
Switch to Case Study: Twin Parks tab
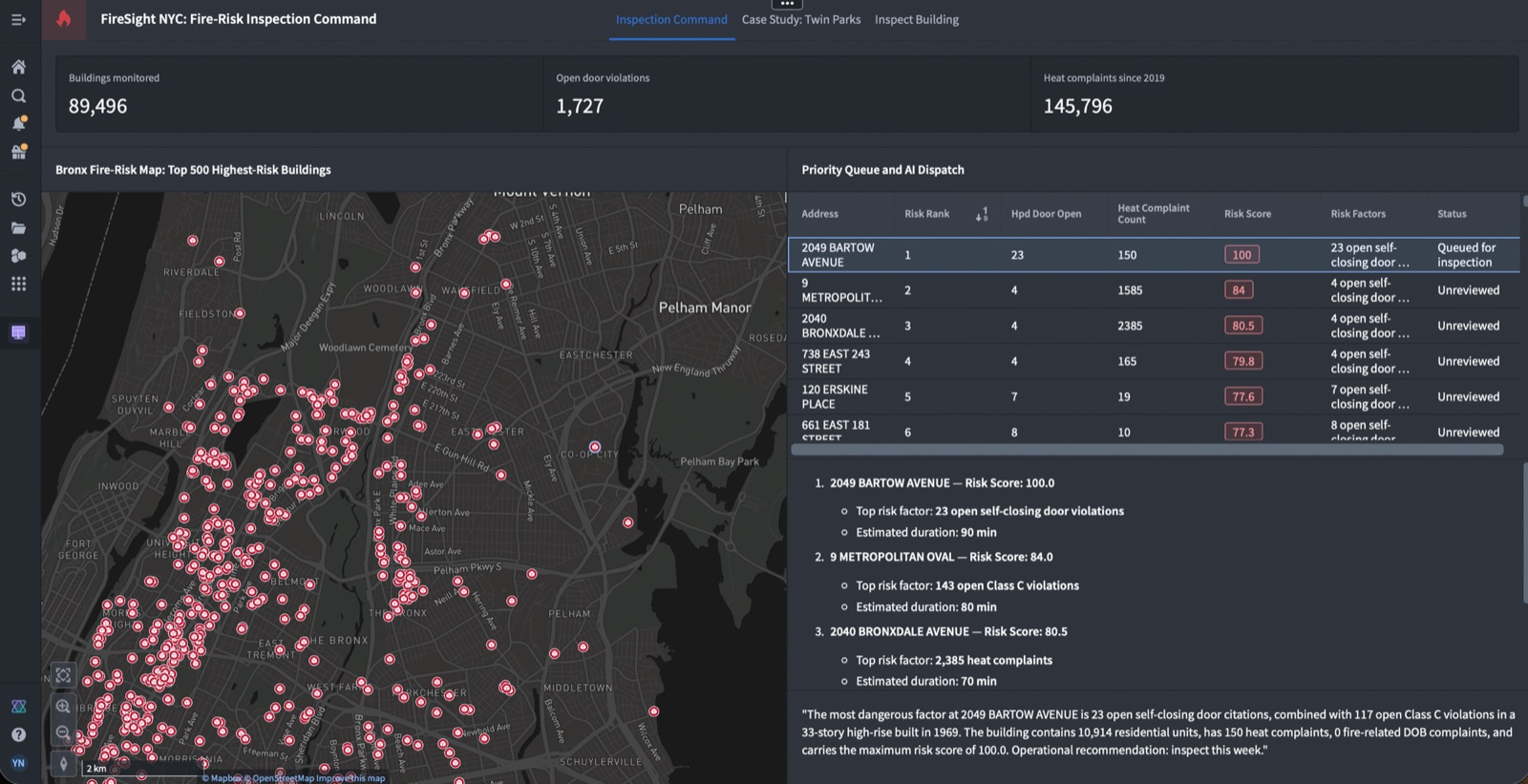pyautogui.click(x=801, y=19)
